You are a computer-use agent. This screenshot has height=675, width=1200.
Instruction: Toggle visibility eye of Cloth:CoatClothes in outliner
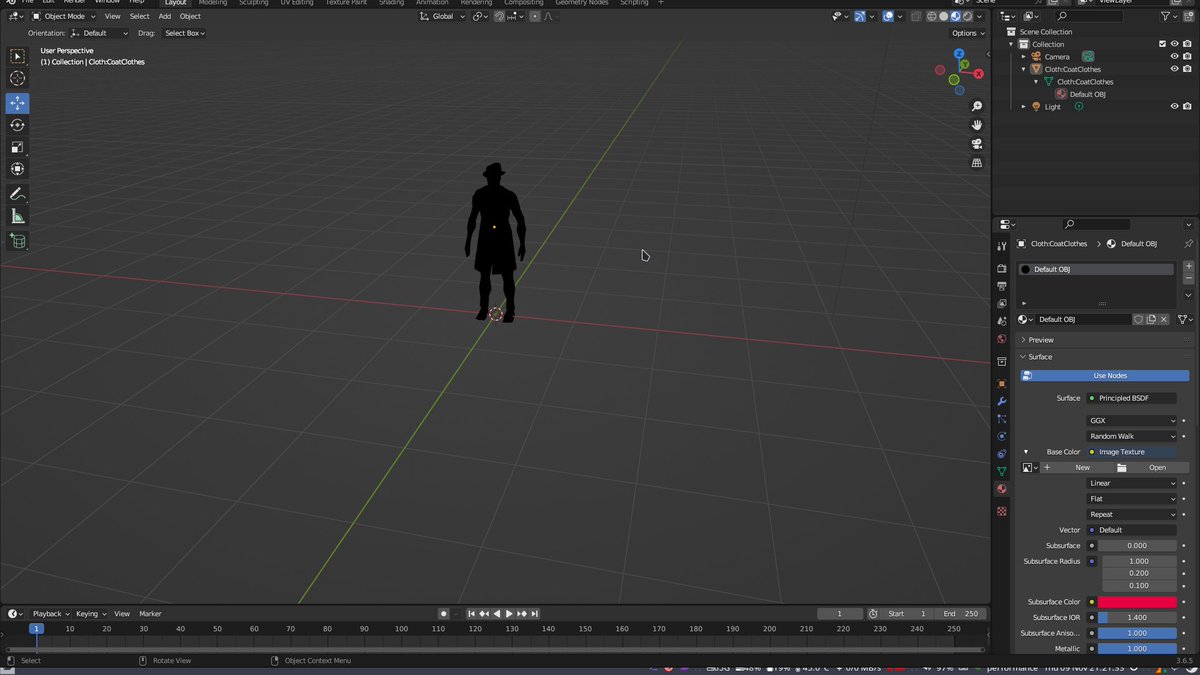(1174, 69)
